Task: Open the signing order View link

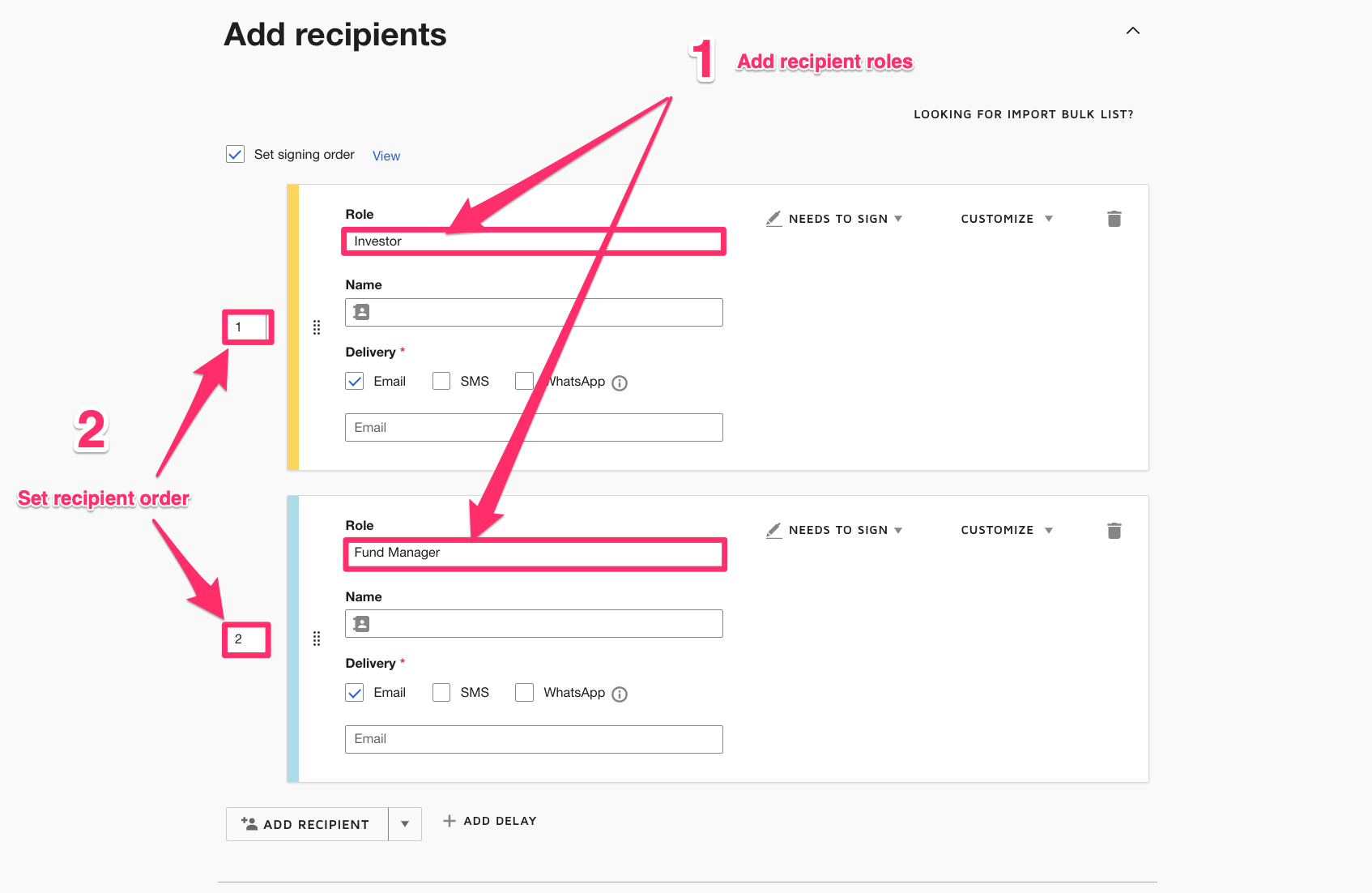Action: coord(386,156)
